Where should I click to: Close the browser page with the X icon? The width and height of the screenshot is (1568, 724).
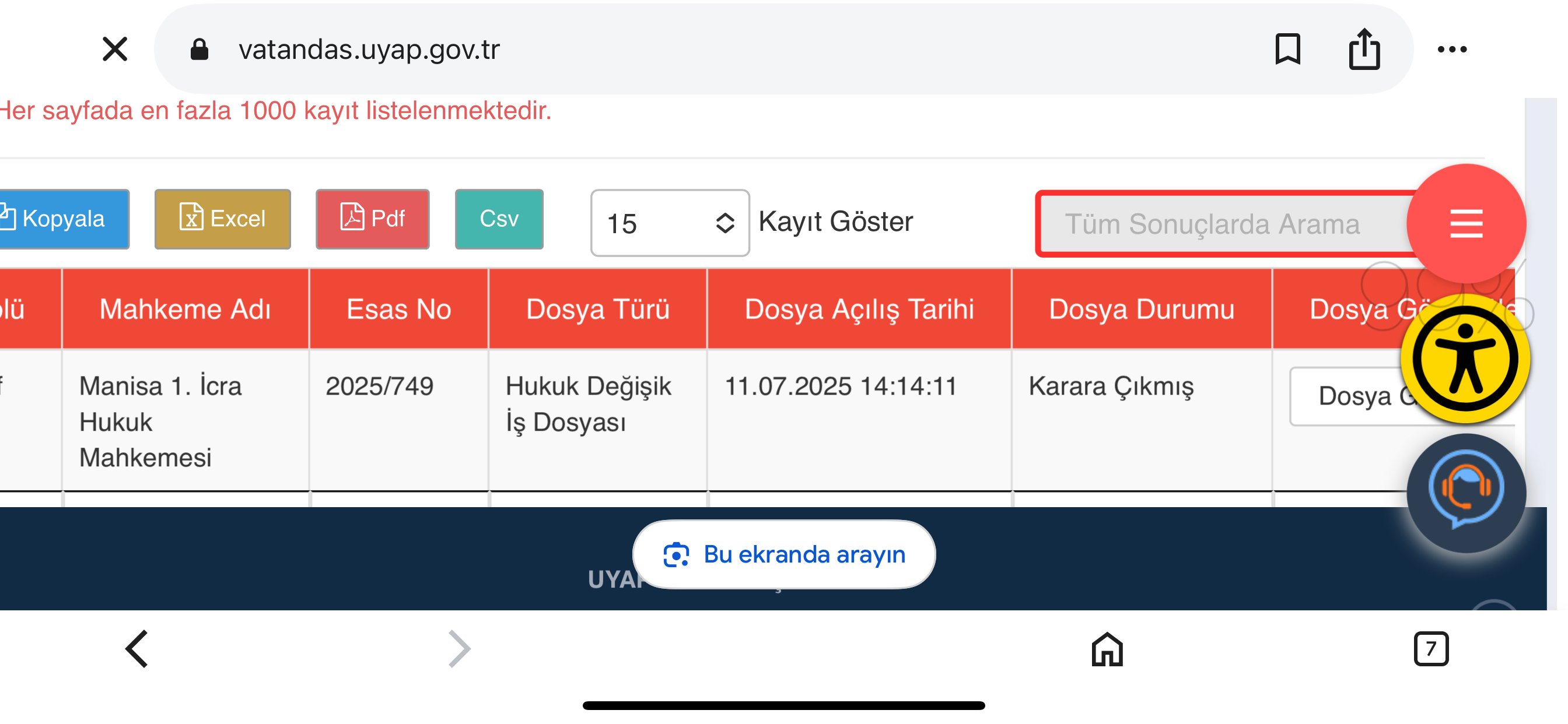[114, 48]
